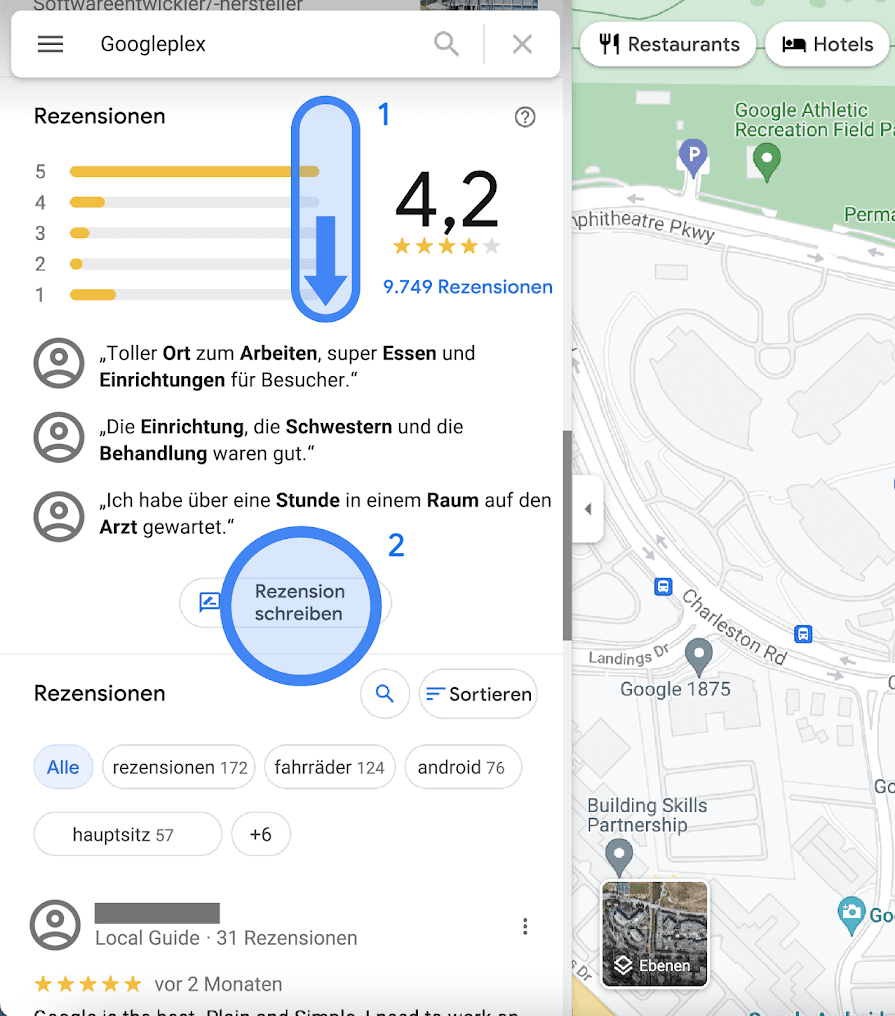Click Google Athletic Recreation Field green pin
Image resolution: width=895 pixels, height=1016 pixels.
[x=767, y=161]
